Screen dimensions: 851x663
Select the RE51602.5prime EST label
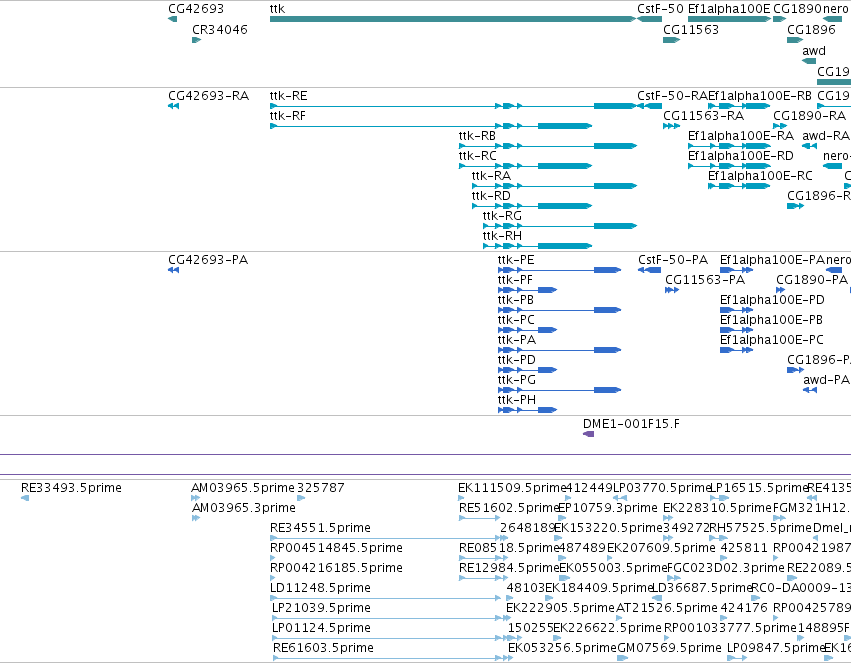(509, 508)
